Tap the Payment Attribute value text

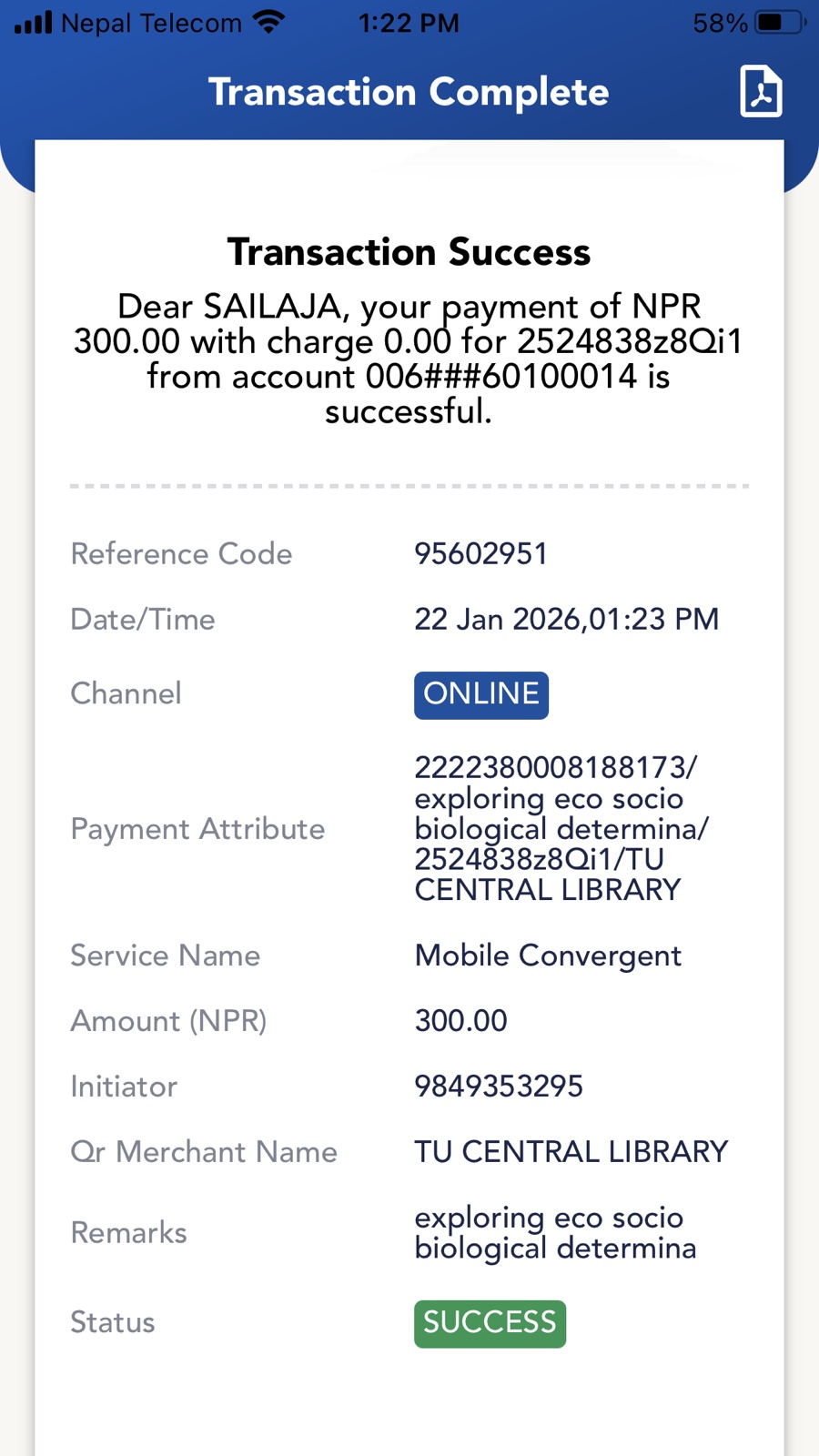click(561, 828)
